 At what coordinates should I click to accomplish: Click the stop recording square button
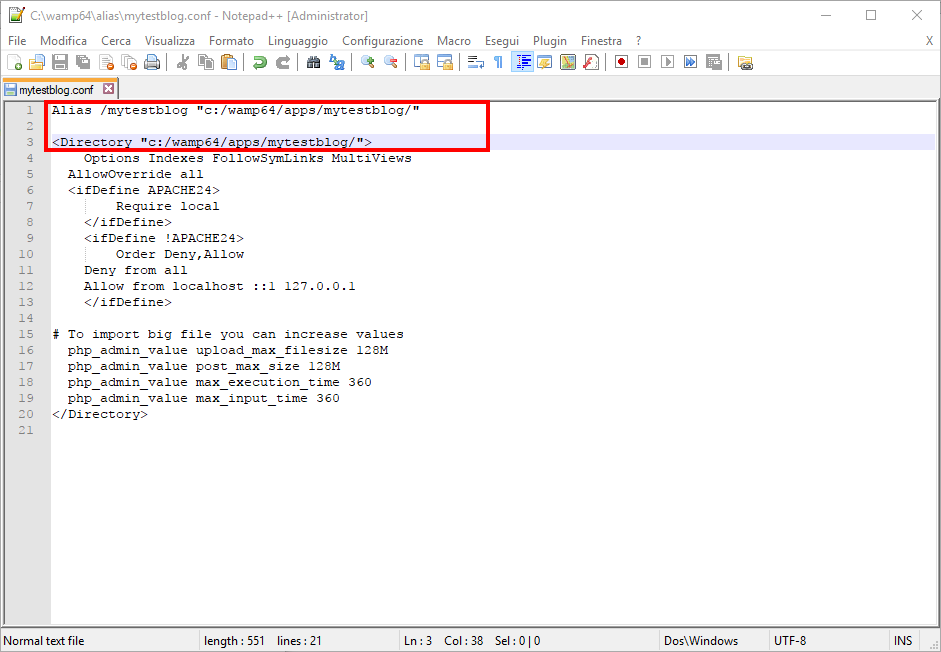pyautogui.click(x=645, y=62)
